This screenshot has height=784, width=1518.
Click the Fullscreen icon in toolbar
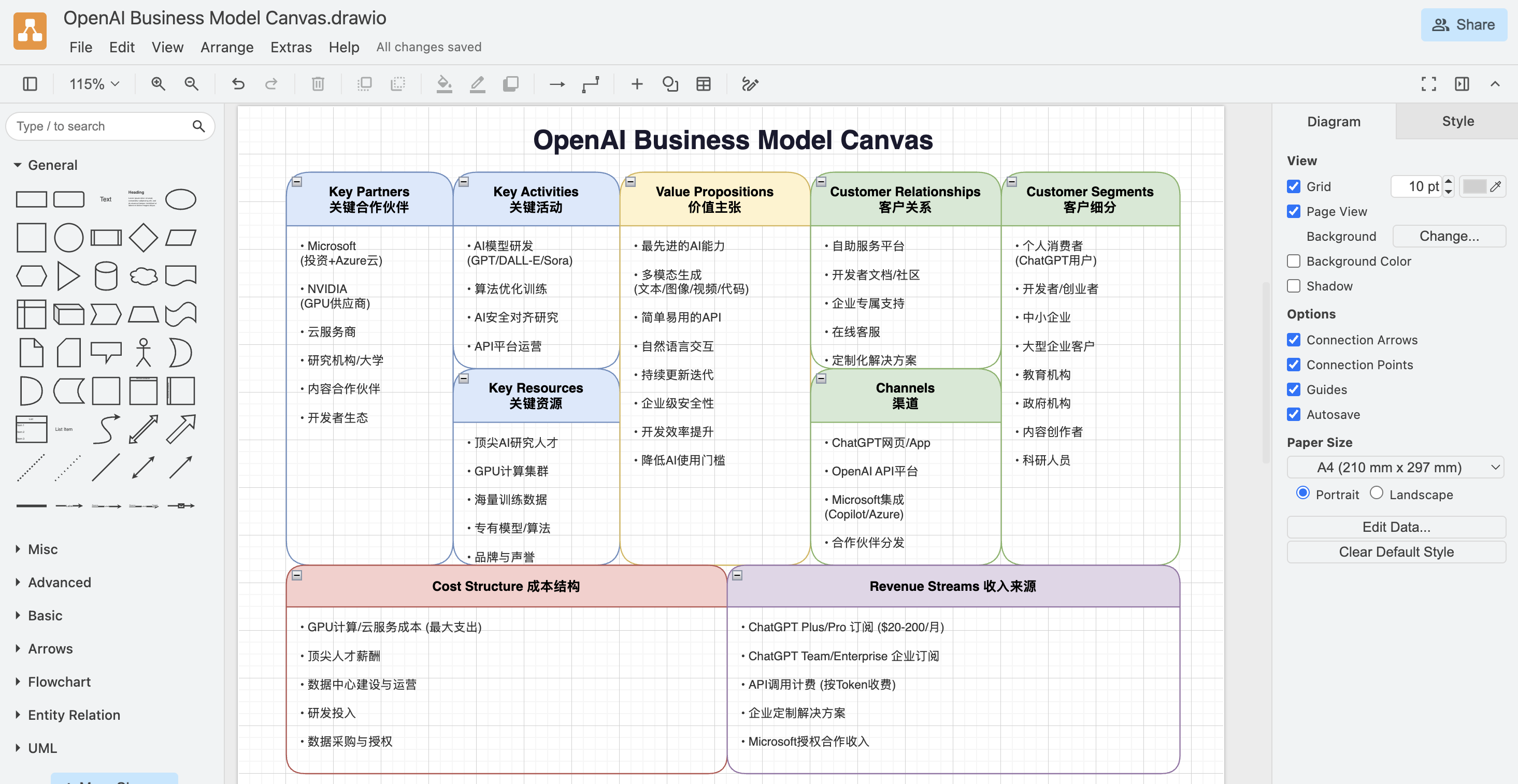tap(1428, 84)
